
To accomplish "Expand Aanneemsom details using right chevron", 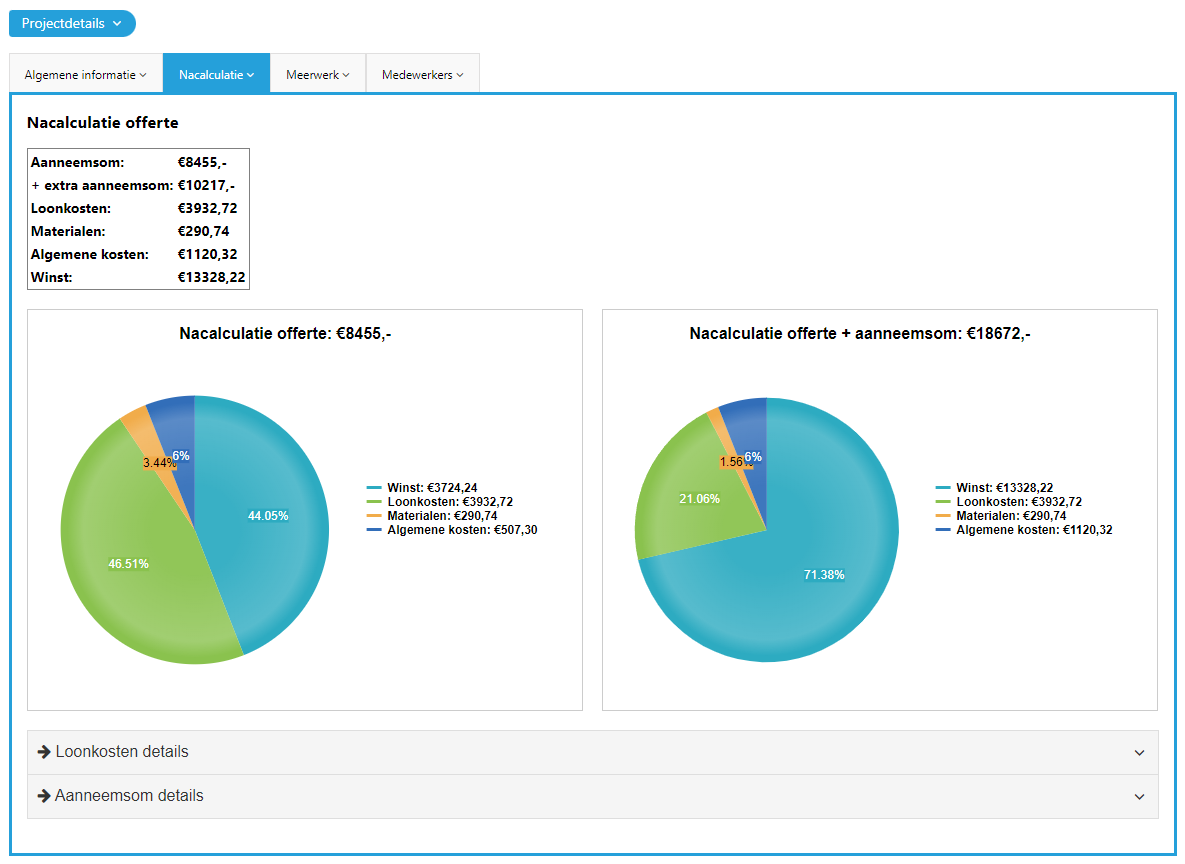I will click(1139, 797).
